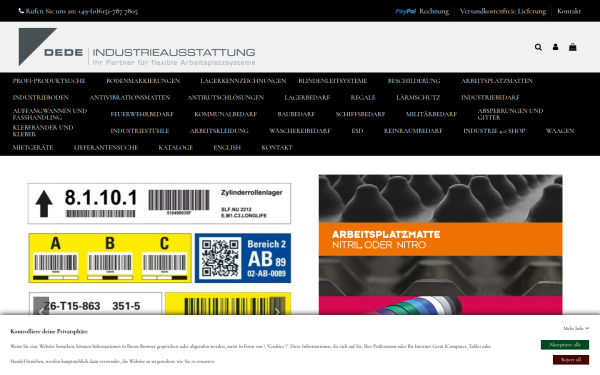
Task: Open Baubedarf menu item
Action: [296, 114]
